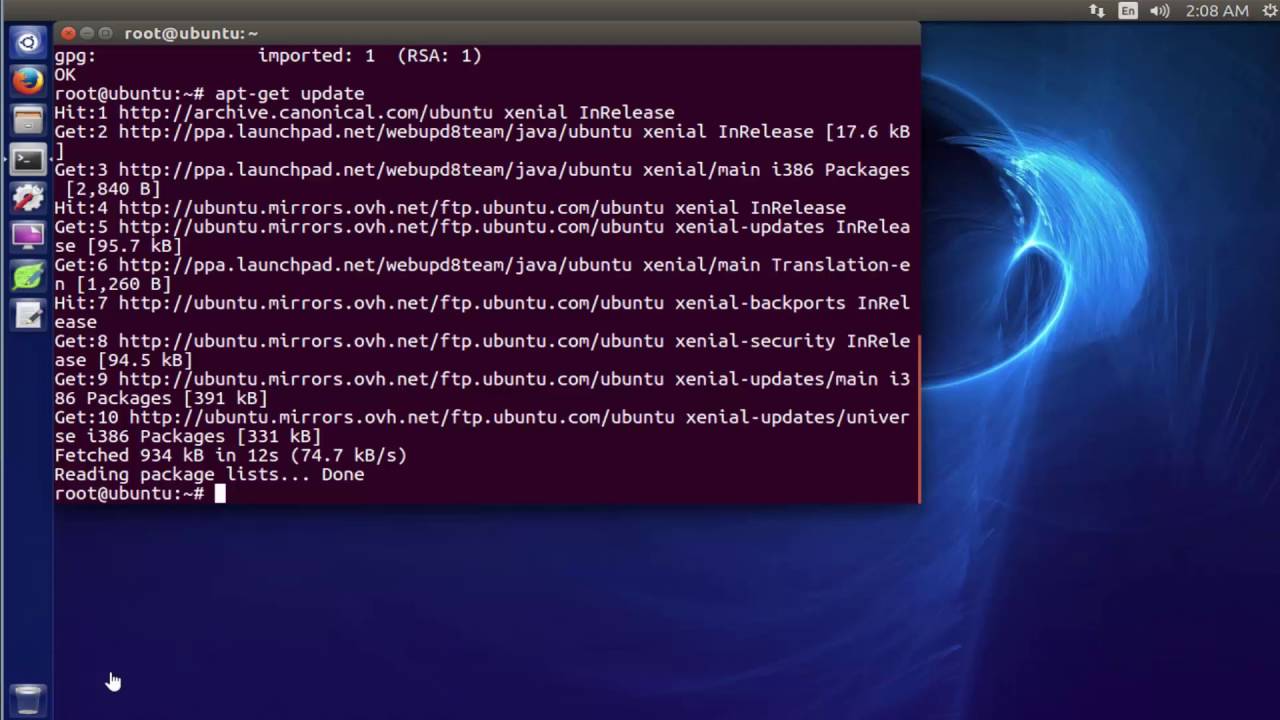Open the network connections indicator

click(x=1097, y=11)
